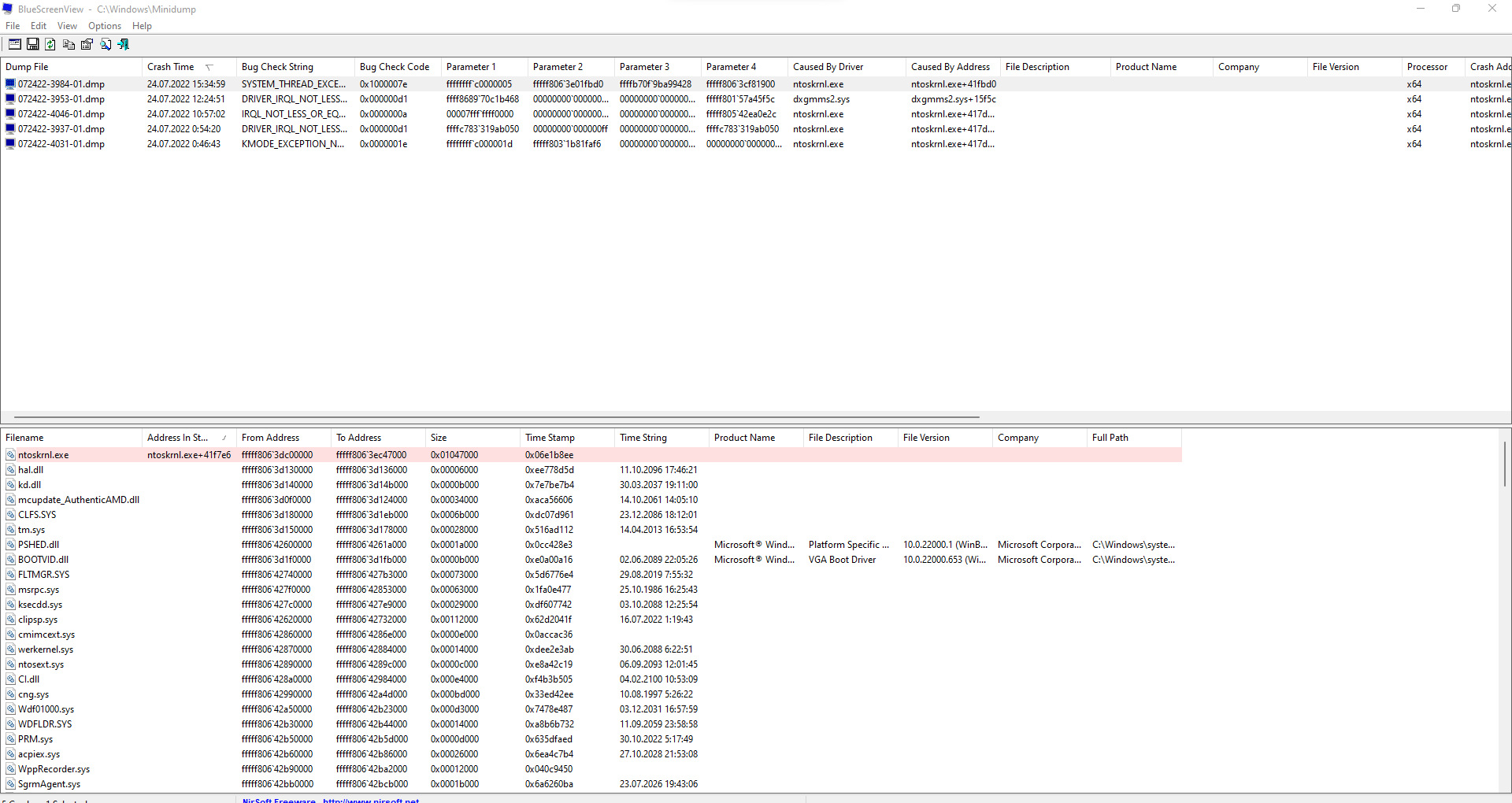This screenshot has width=1512, height=803.
Task: Click the Find magnifier toolbar icon
Action: pyautogui.click(x=106, y=44)
